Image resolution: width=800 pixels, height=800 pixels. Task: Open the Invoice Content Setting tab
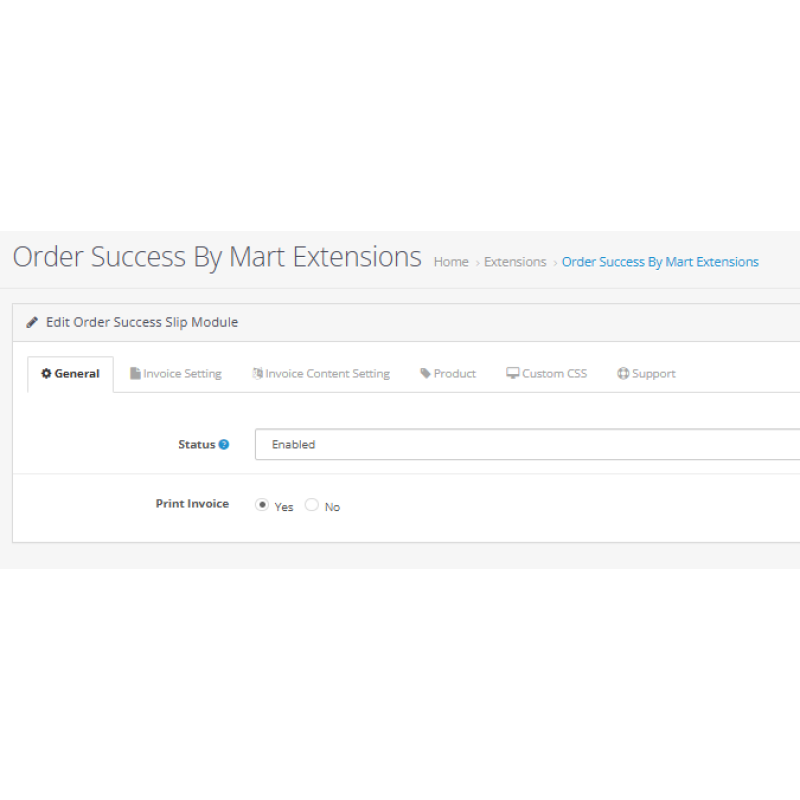(x=327, y=374)
